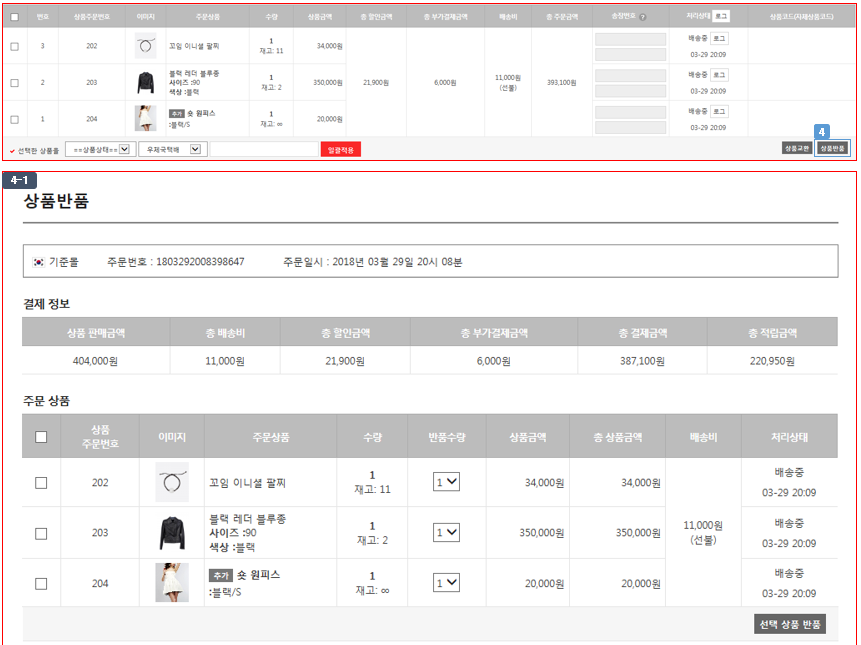Check item 202 in the 상품반품 주문 상품 table
The image size is (861, 645).
41,483
